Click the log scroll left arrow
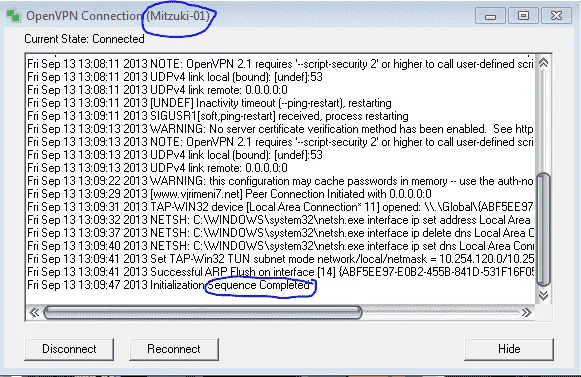Image resolution: width=581 pixels, height=377 pixels. click(34, 312)
